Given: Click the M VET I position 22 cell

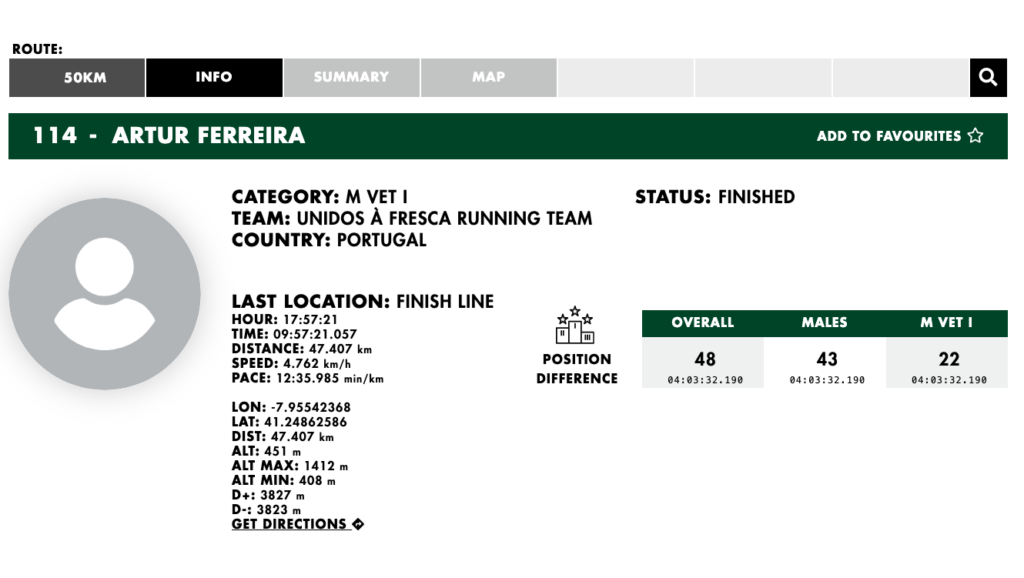Looking at the screenshot, I should click(947, 362).
